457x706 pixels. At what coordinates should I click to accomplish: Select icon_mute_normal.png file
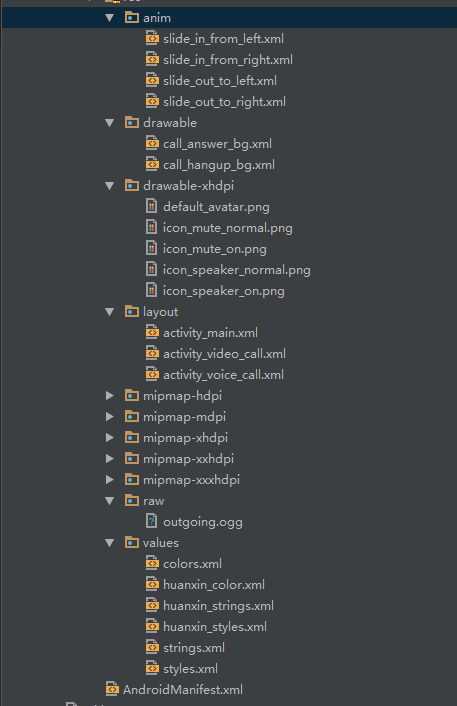(x=228, y=228)
